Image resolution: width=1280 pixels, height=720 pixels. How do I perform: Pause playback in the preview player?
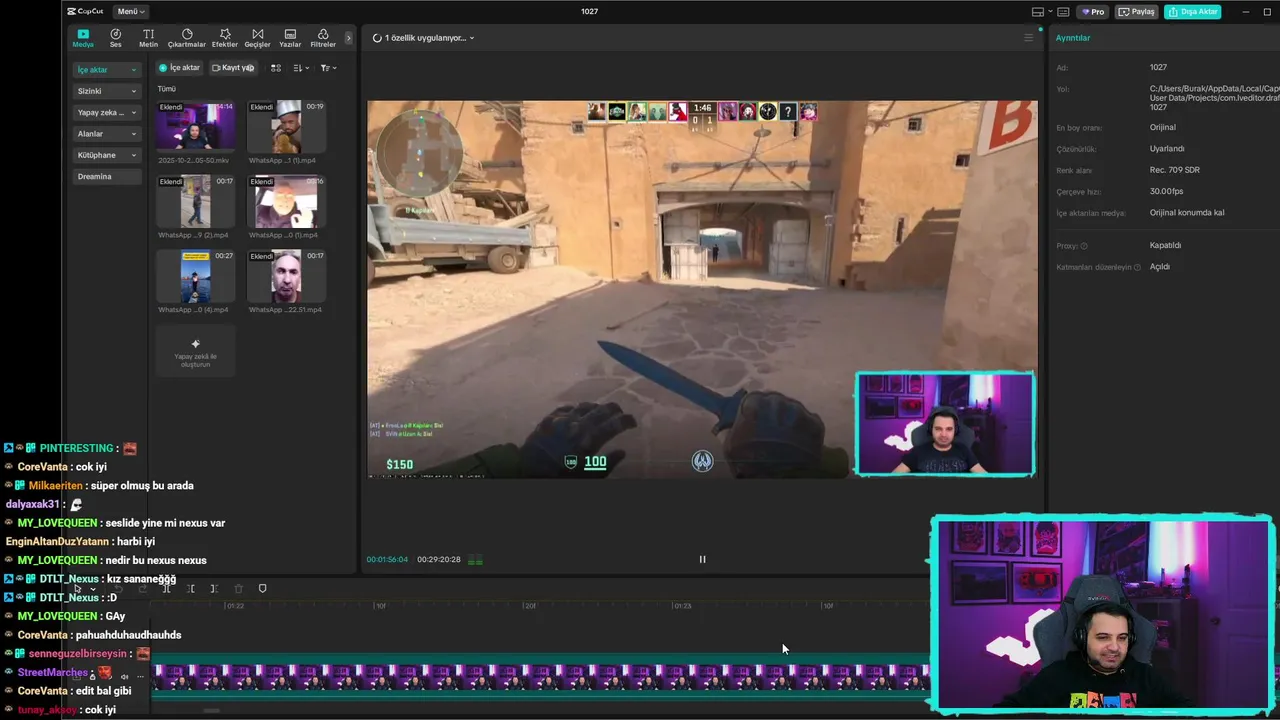702,559
